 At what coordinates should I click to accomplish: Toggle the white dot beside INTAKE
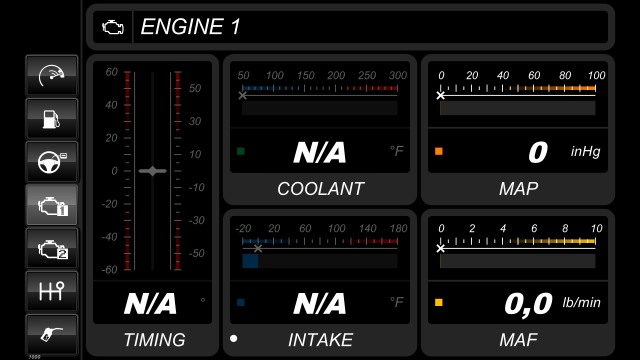pos(233,338)
